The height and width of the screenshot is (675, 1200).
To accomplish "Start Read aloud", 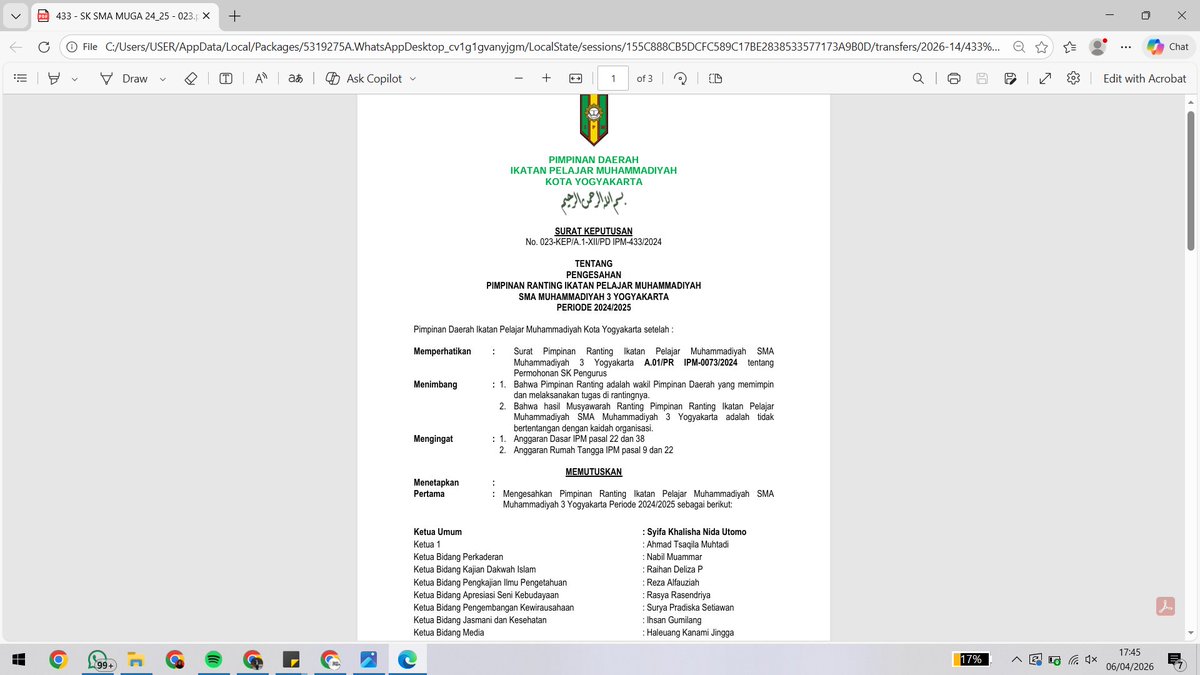I will (x=260, y=78).
